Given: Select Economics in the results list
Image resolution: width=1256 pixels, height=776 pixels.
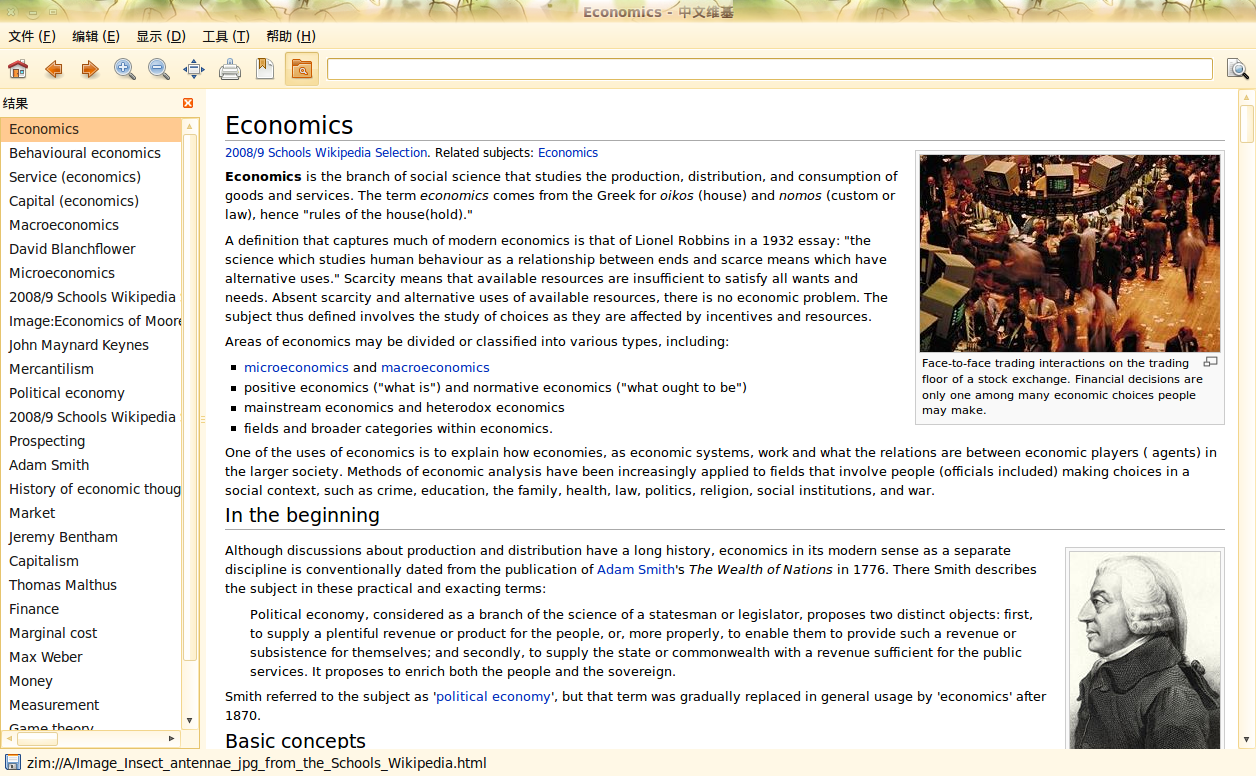Looking at the screenshot, I should pyautogui.click(x=91, y=129).
